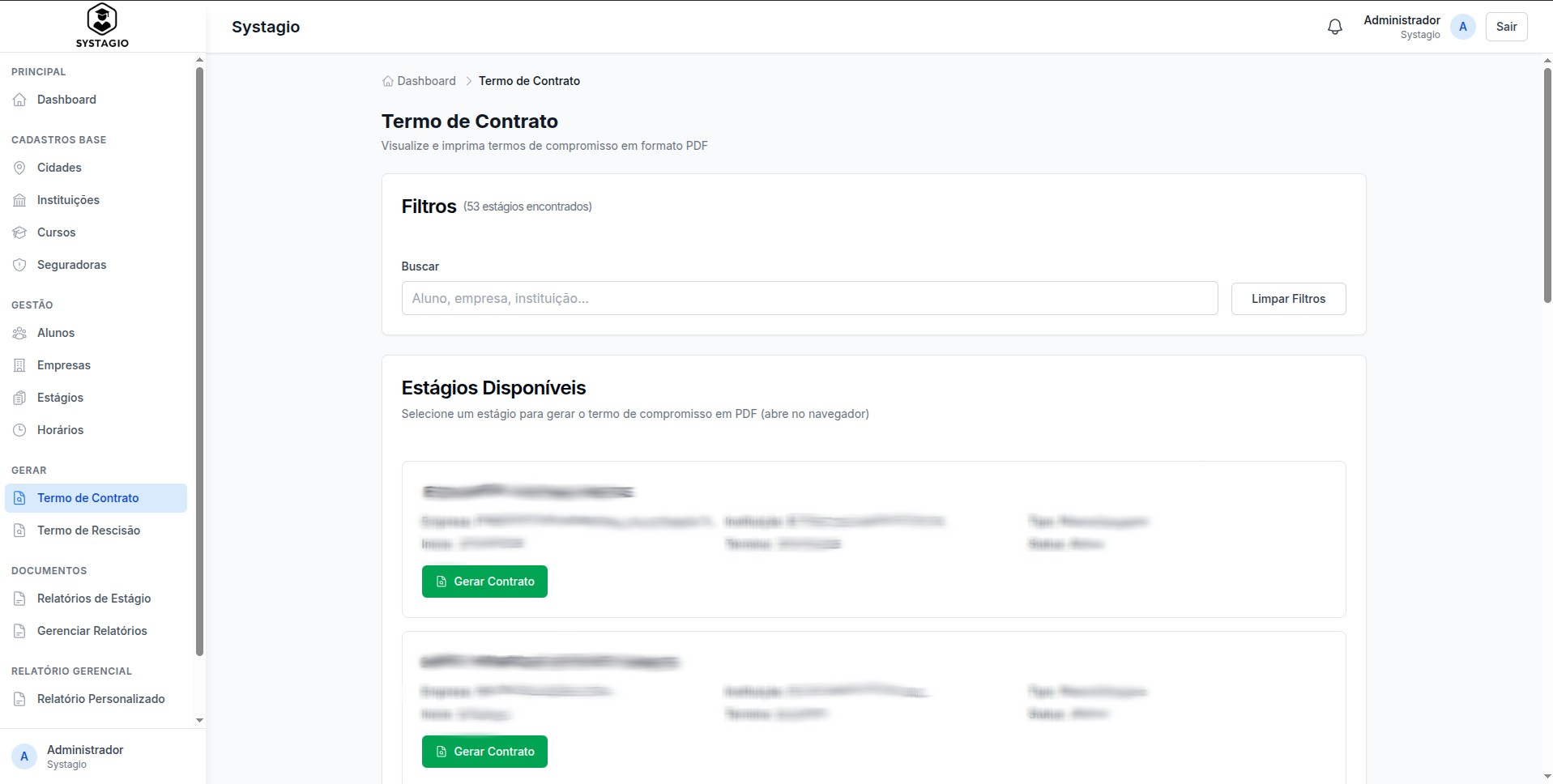Open Relatório Personalizado from the sidebar

tap(100, 699)
